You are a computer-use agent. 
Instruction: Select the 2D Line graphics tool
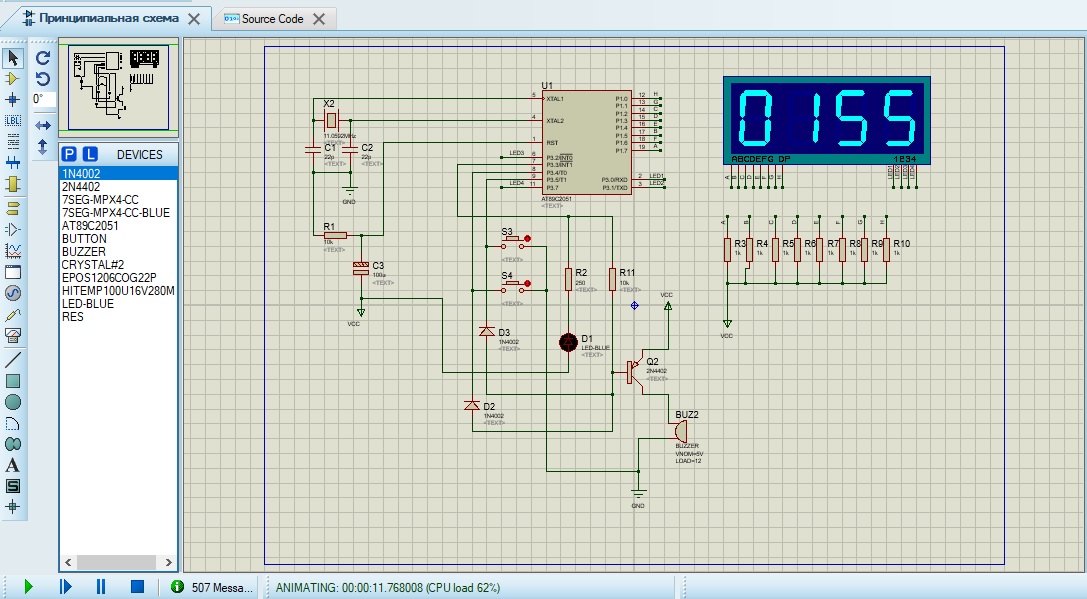click(x=12, y=359)
